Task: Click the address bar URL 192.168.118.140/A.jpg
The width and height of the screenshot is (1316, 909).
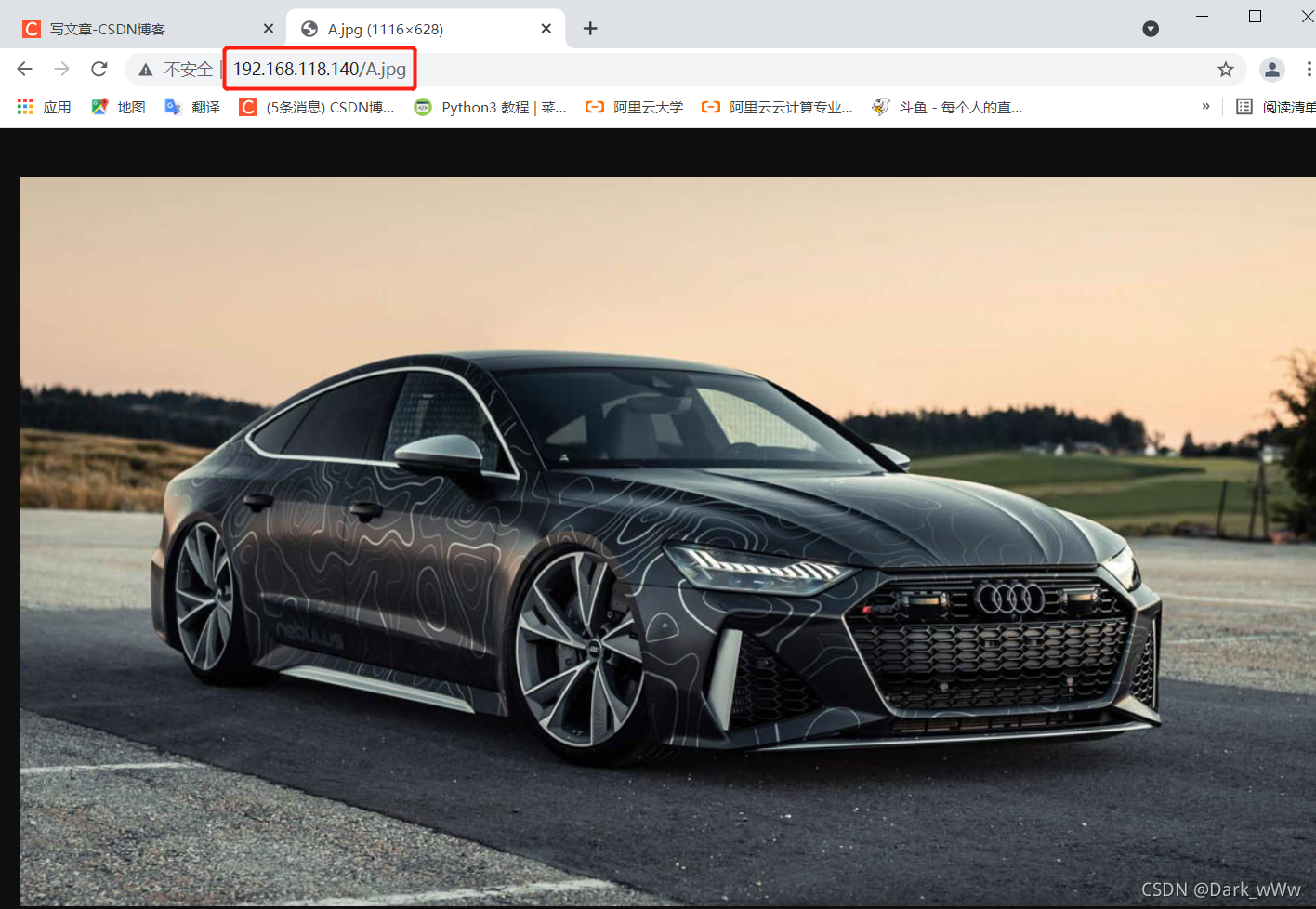Action: pyautogui.click(x=320, y=69)
